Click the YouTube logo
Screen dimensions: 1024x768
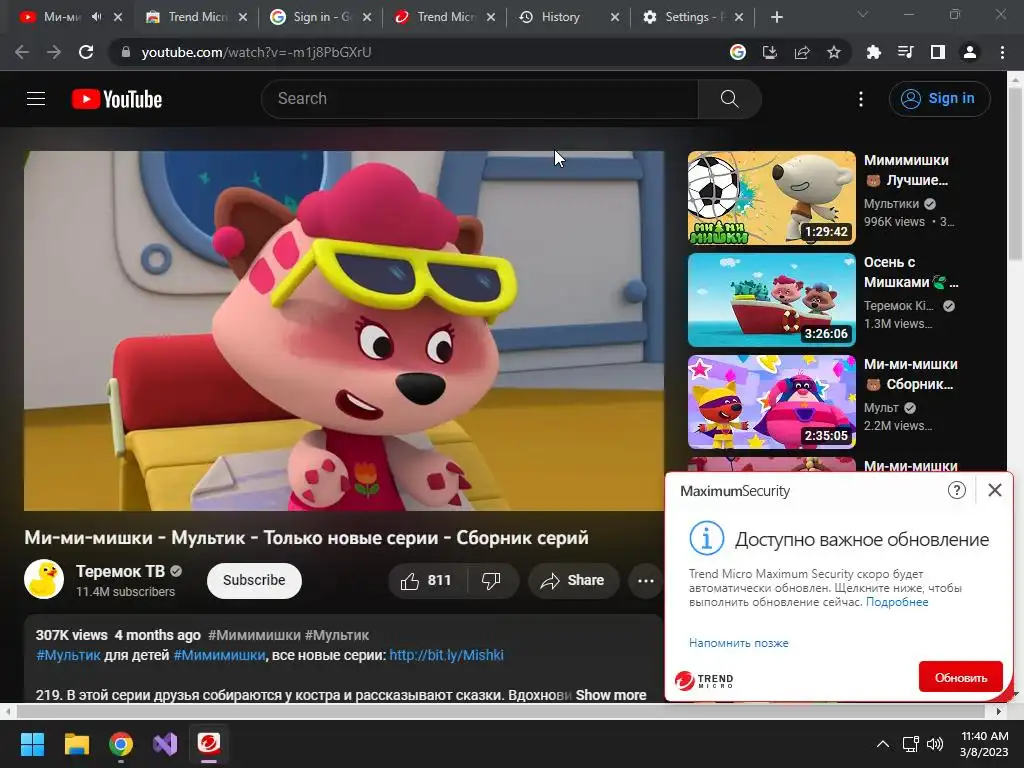click(x=117, y=99)
